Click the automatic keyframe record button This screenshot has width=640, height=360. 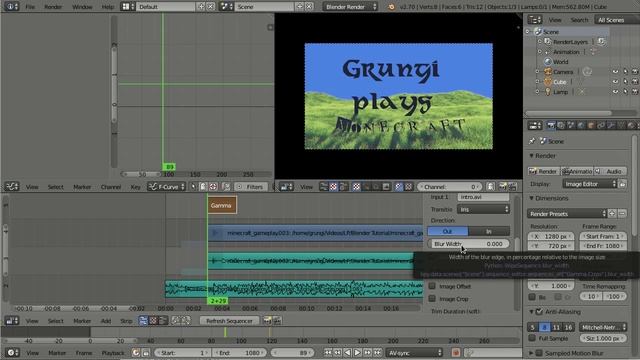tap(456, 353)
